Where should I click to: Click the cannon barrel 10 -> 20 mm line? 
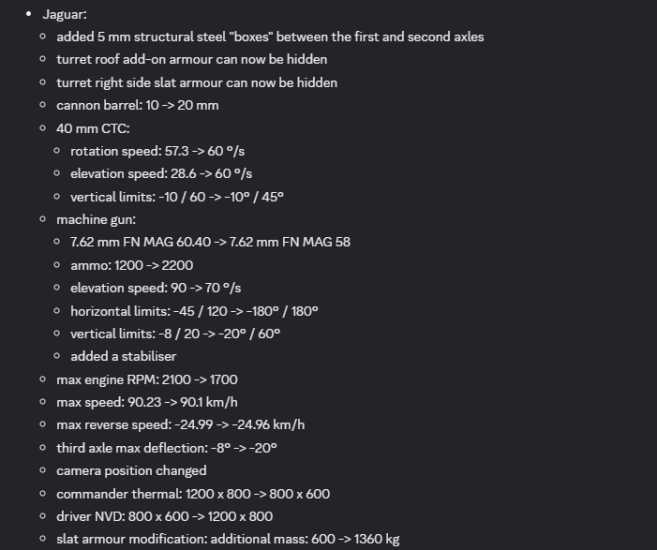137,105
